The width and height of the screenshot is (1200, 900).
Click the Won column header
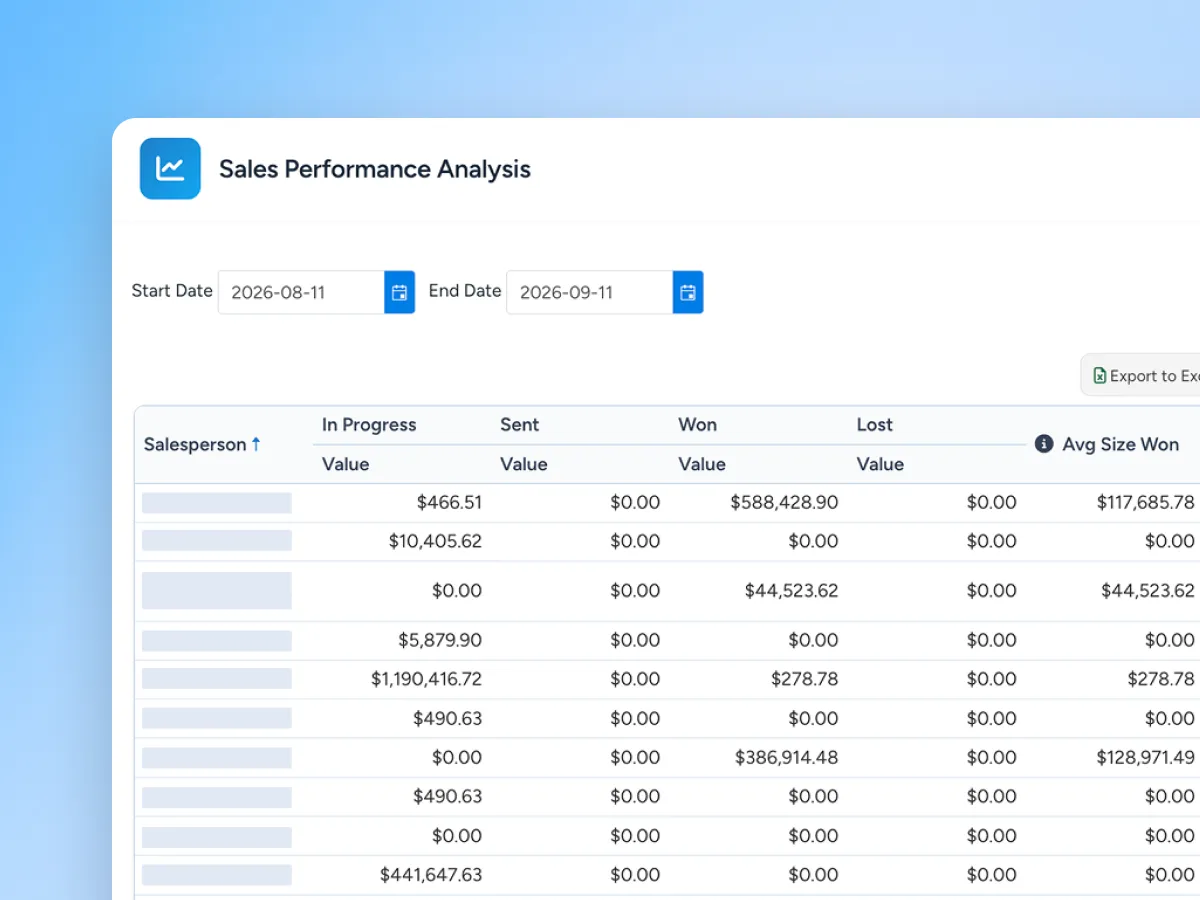click(x=698, y=425)
